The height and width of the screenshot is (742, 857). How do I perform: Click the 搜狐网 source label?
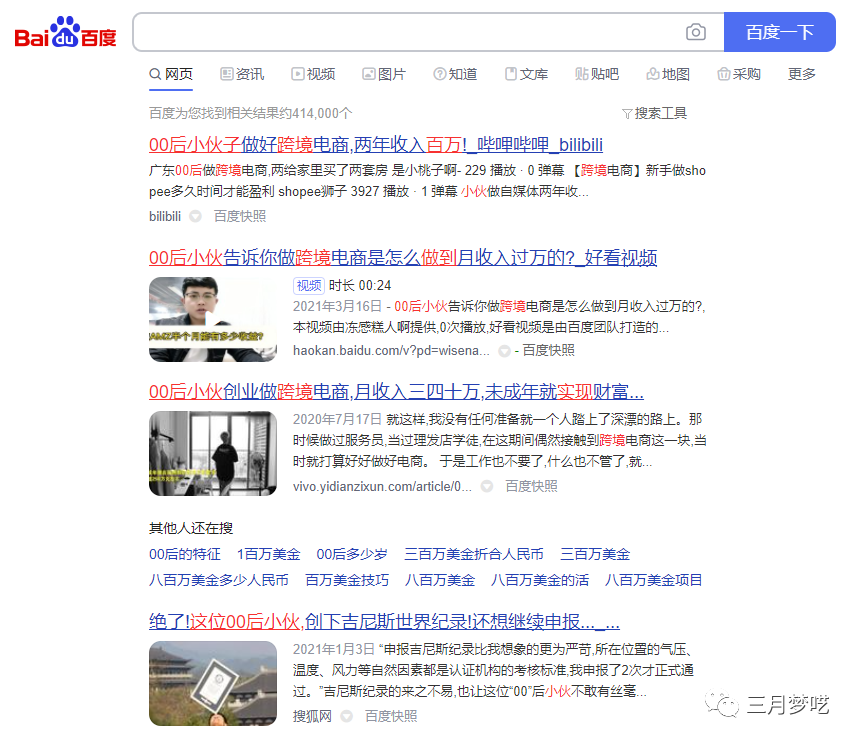coord(312,716)
